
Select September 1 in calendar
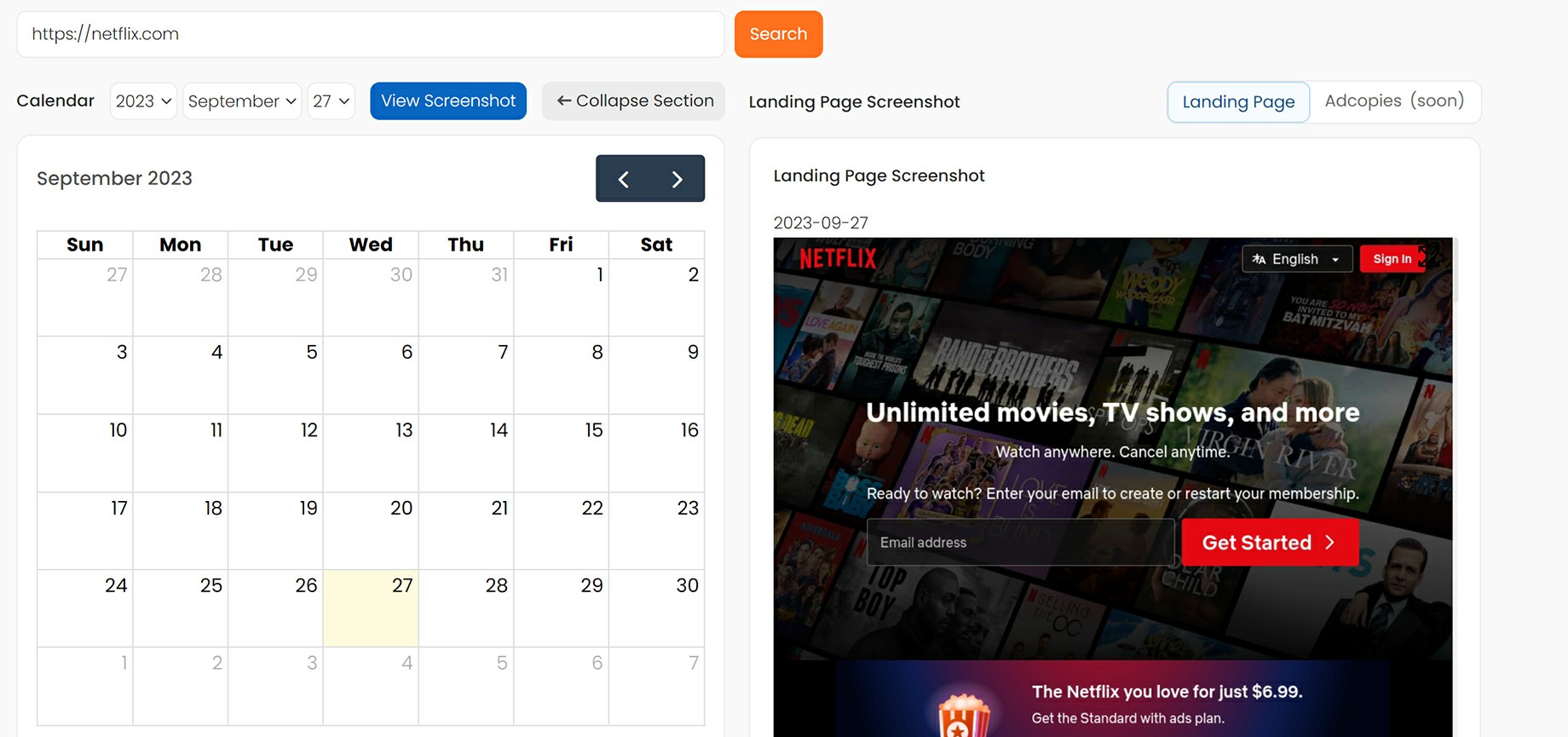coord(562,297)
